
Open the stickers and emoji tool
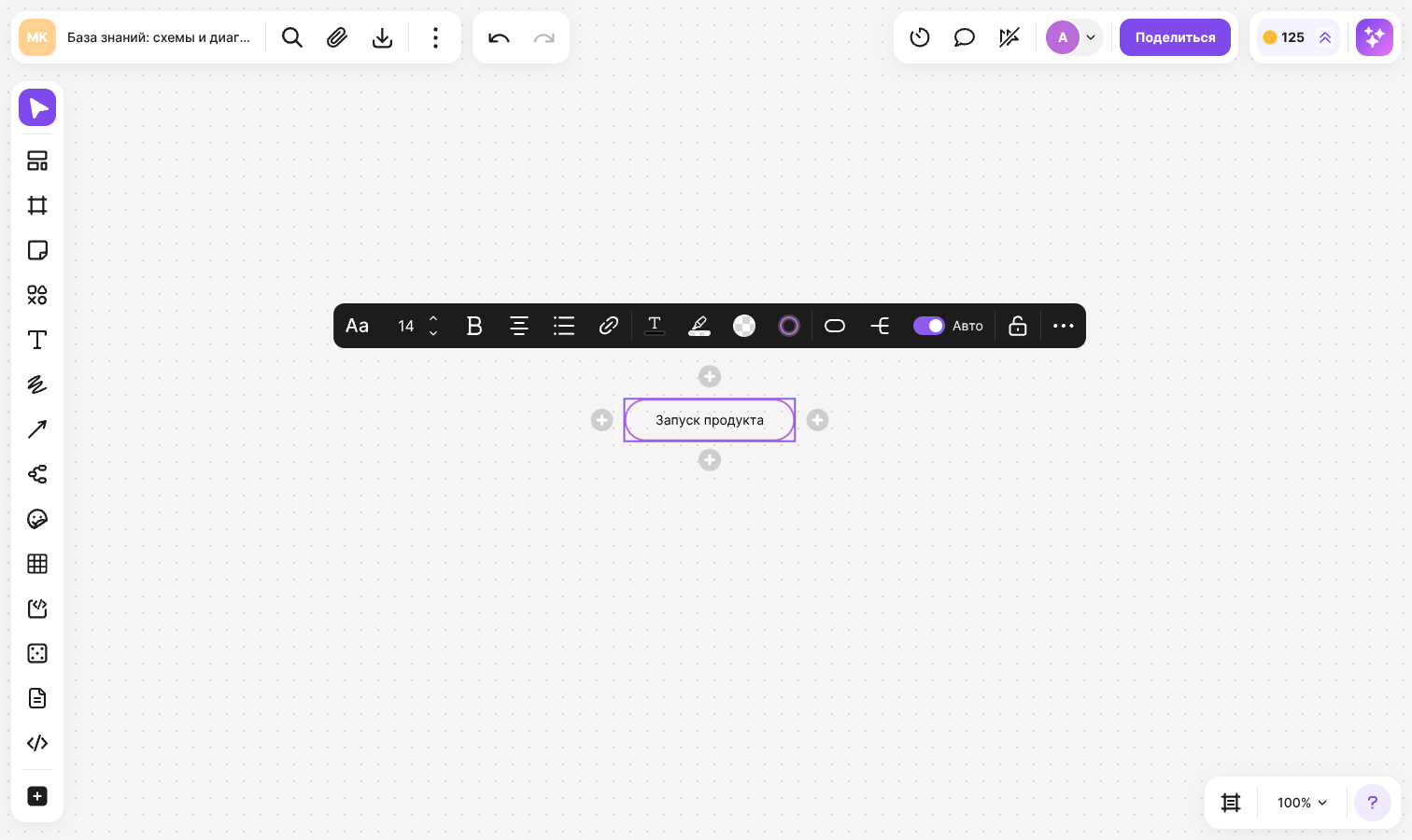[37, 519]
